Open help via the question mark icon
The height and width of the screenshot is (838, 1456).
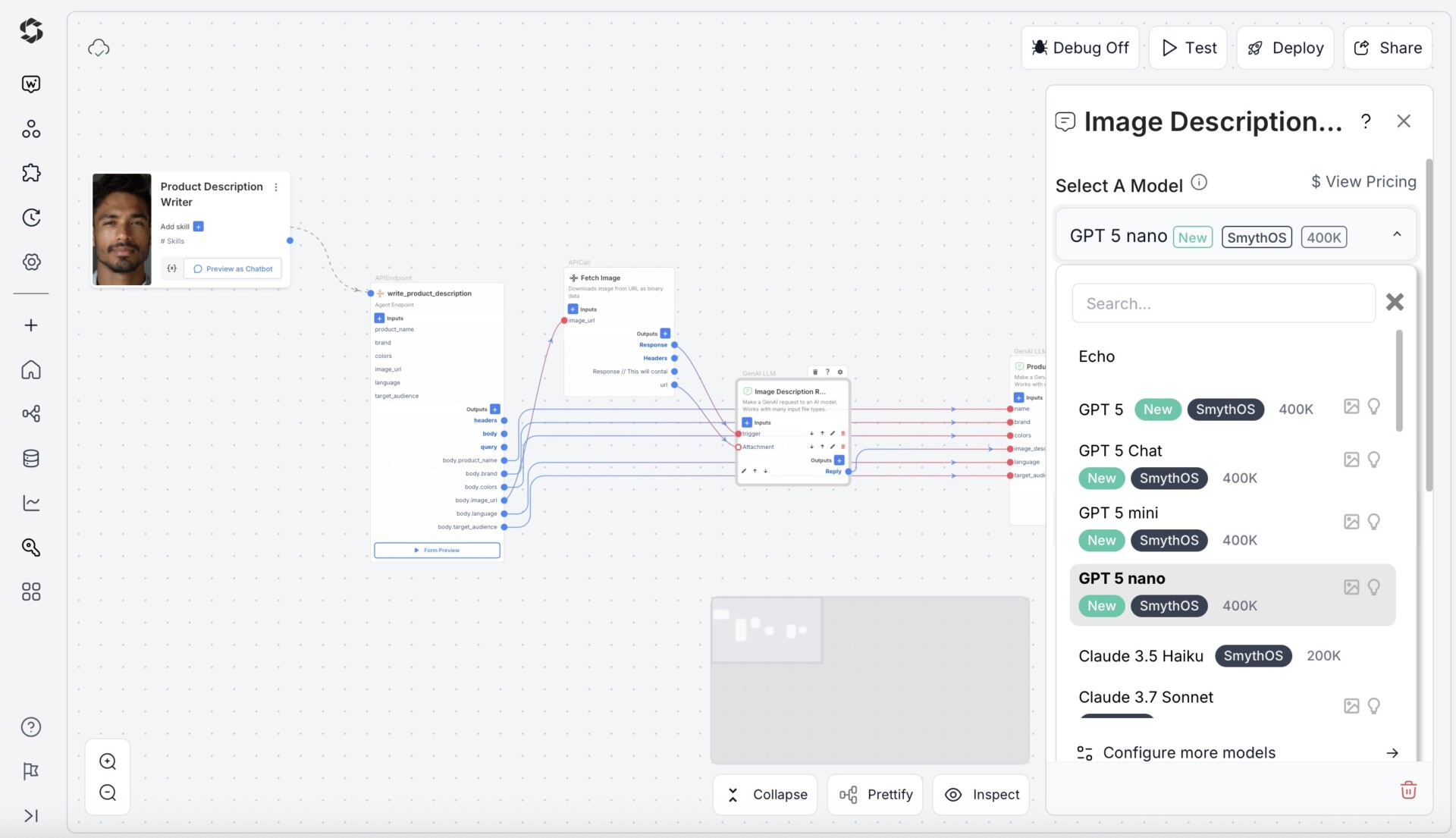31,727
